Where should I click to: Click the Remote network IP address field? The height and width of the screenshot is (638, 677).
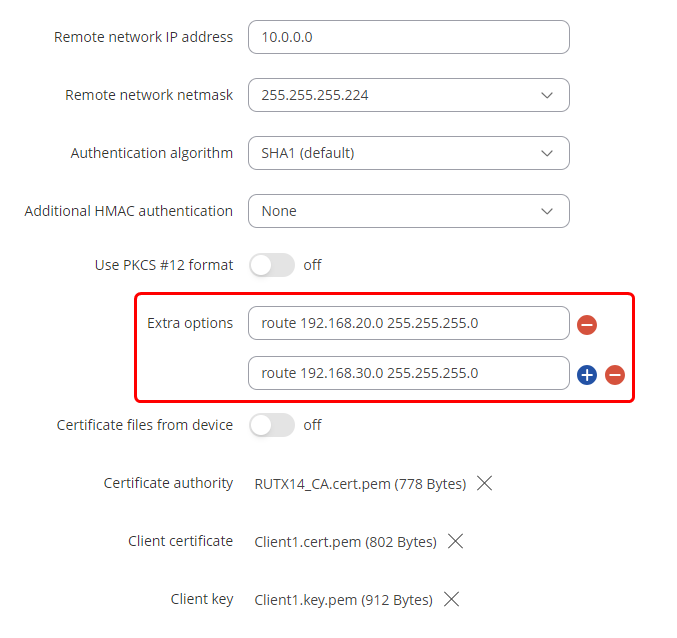(408, 37)
